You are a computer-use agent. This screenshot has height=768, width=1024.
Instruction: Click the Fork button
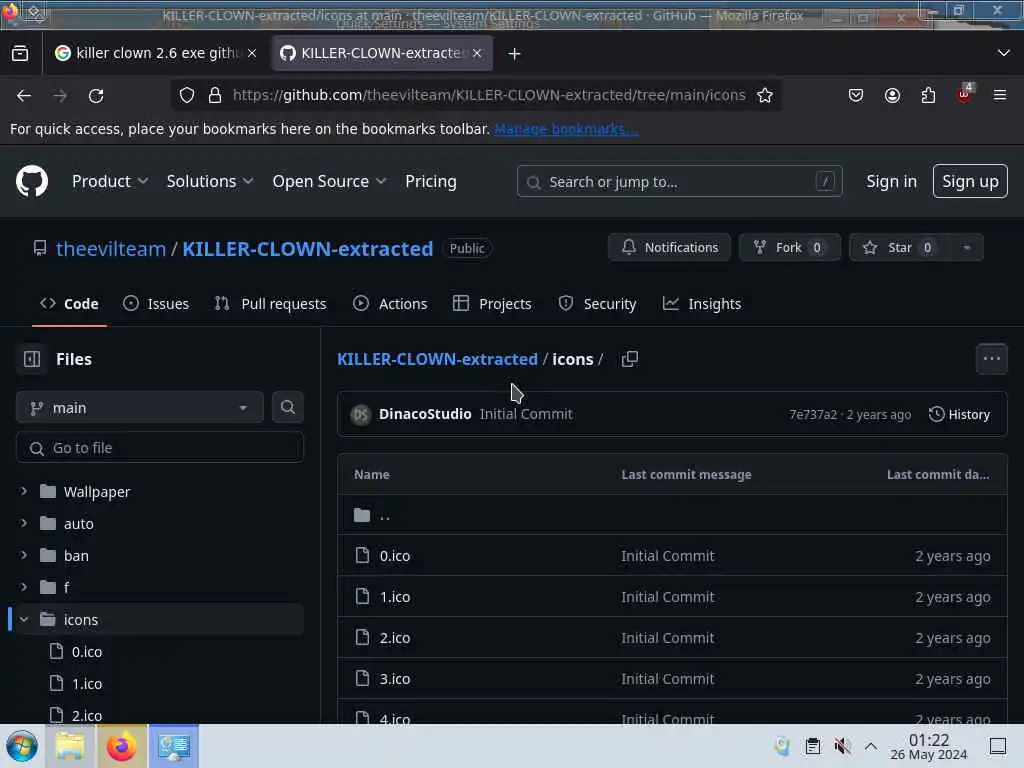pyautogui.click(x=790, y=248)
